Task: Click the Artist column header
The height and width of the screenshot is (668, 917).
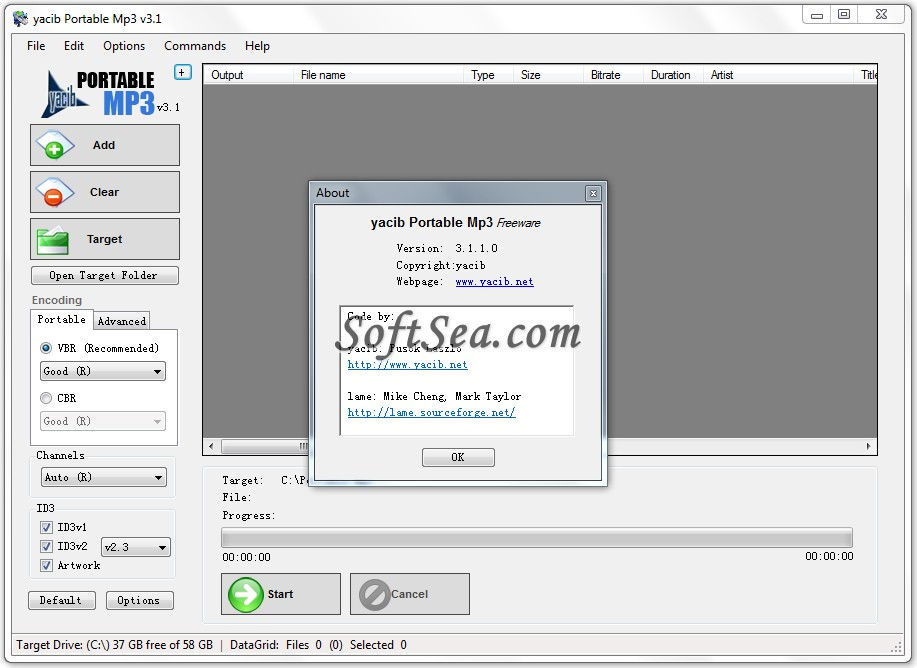Action: pos(778,75)
